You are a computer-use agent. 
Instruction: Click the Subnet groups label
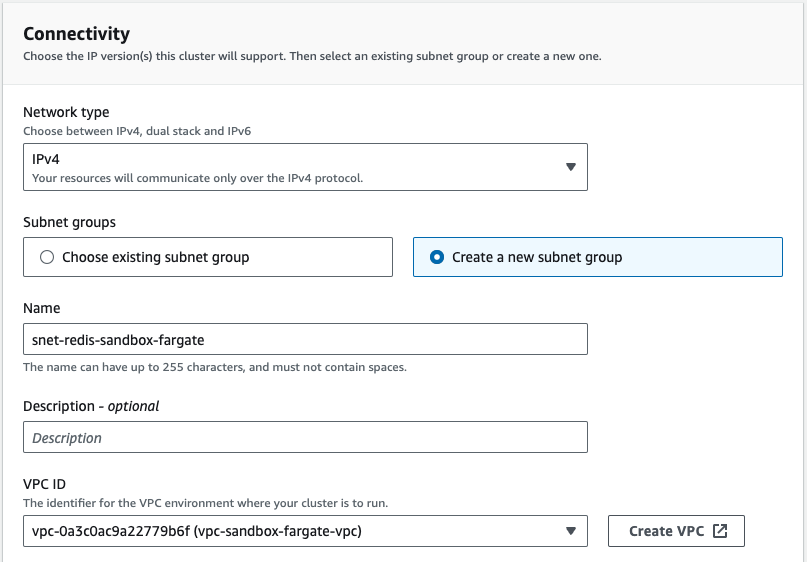click(69, 221)
